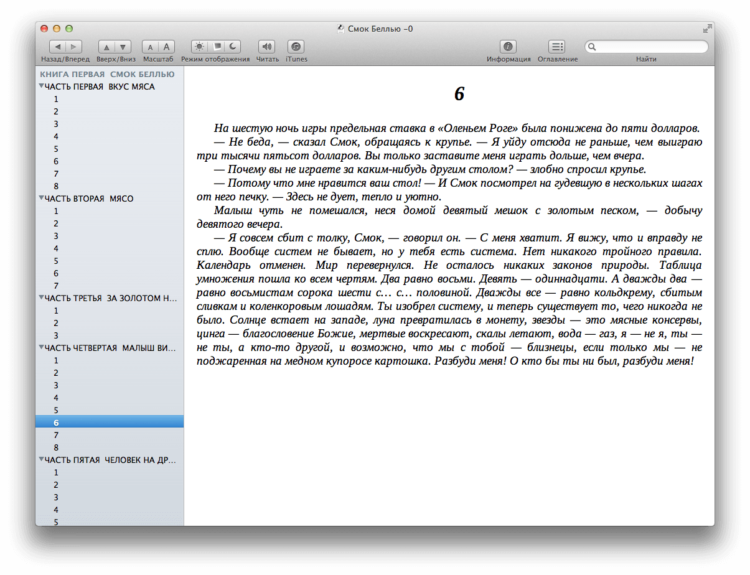Open chapter 2 of ЧАСТЬ ПЯТАЯ
Screen dimensions: 750x575
click(x=56, y=485)
